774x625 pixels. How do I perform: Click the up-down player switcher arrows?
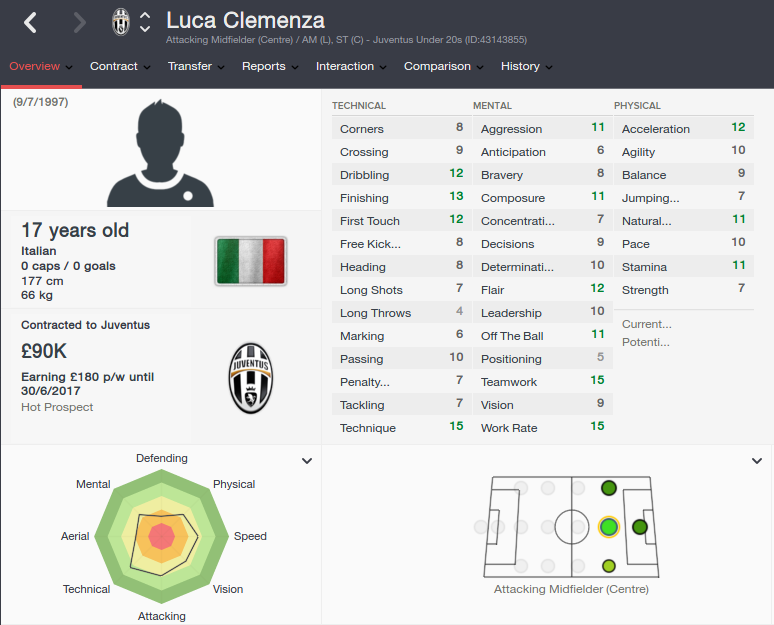point(145,22)
